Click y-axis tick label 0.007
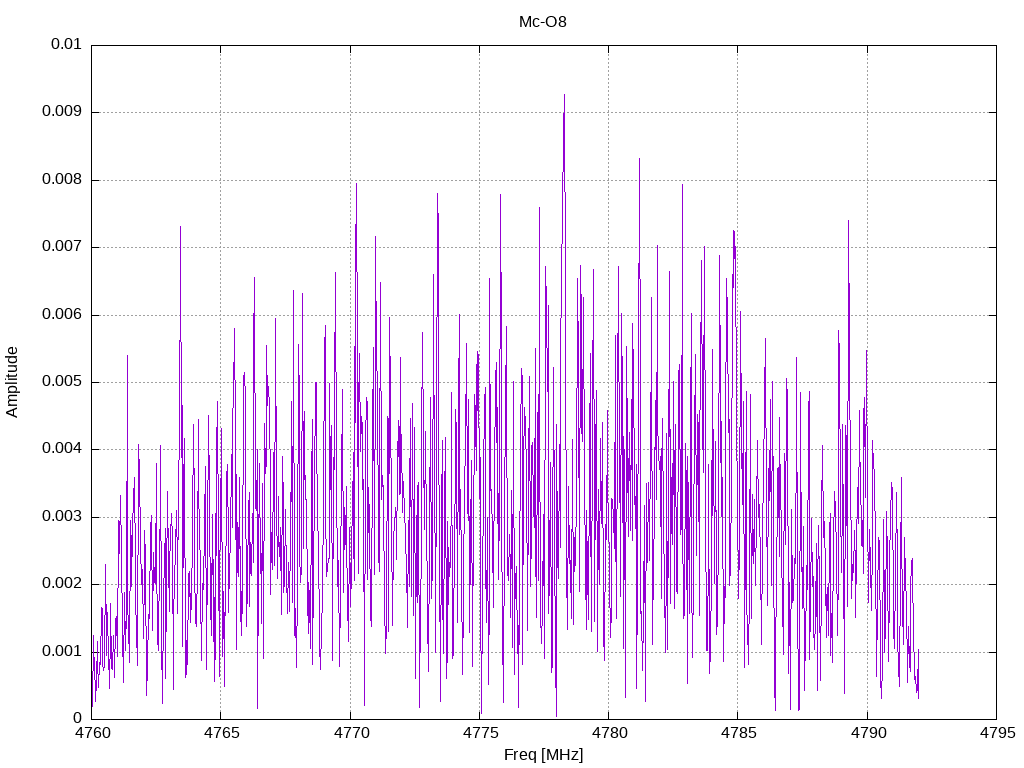 tap(62, 247)
